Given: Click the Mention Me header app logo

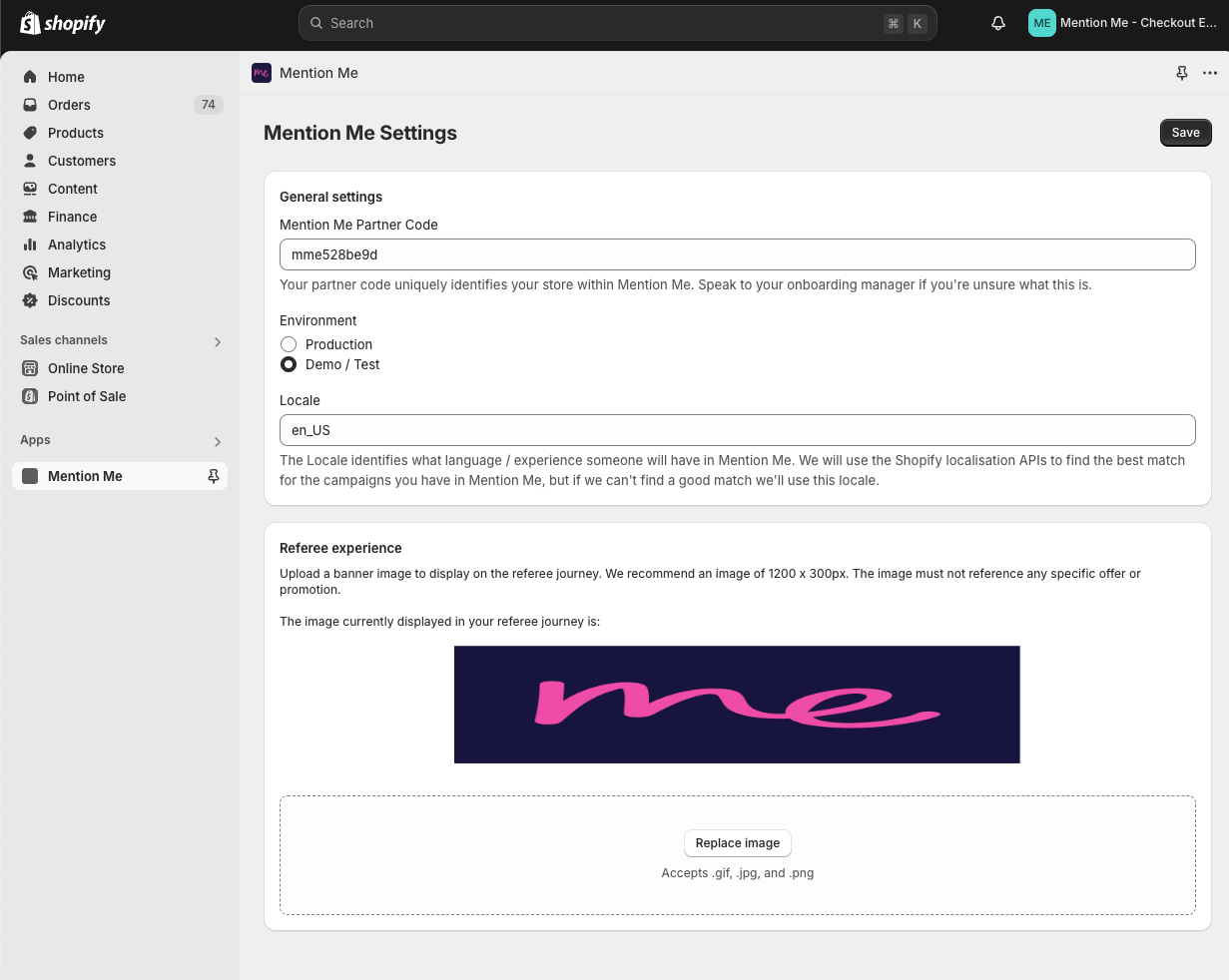Looking at the screenshot, I should pos(262,73).
